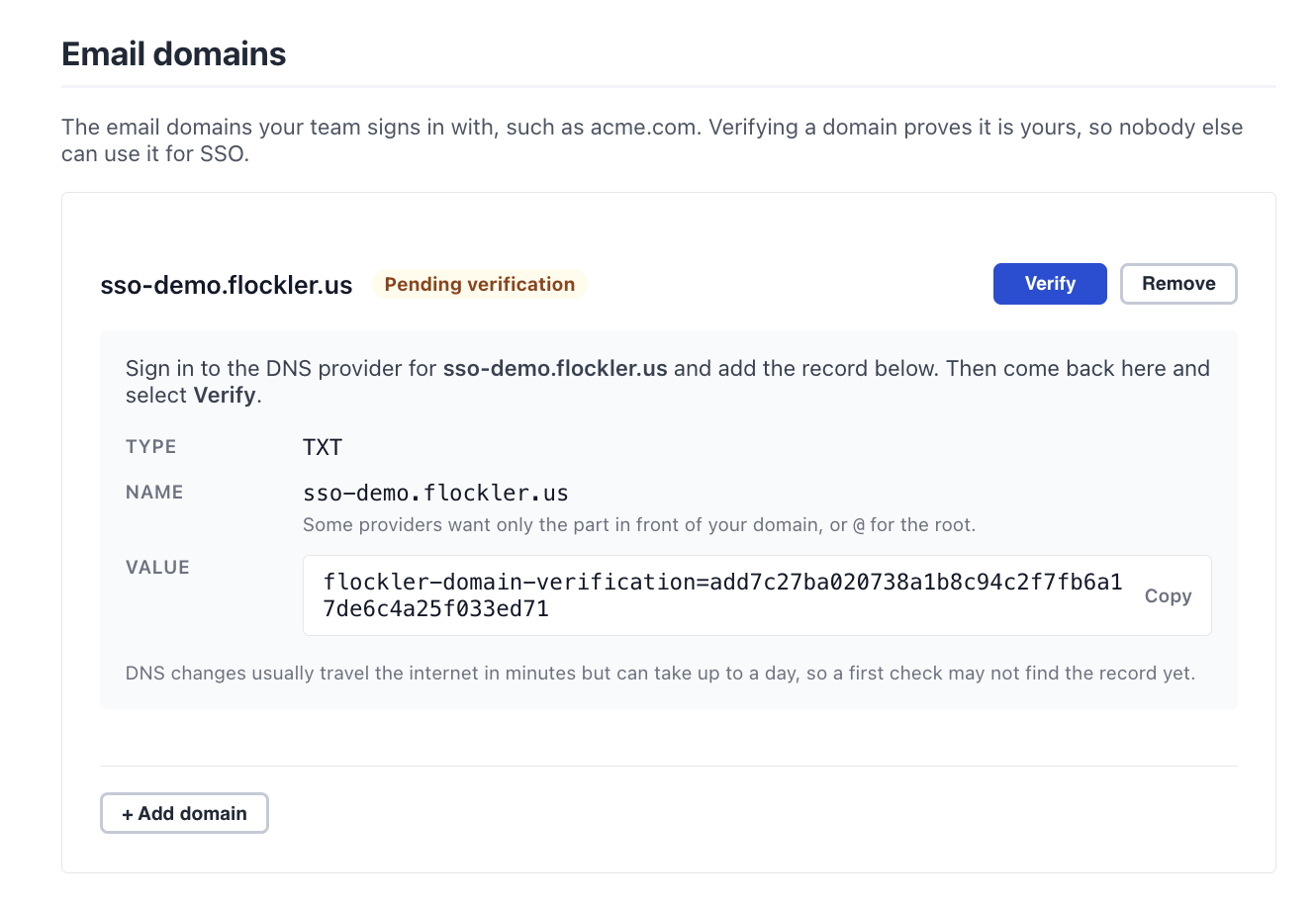Viewport: 1316px width, 908px height.
Task: Click the TXT record type value
Action: click(323, 447)
